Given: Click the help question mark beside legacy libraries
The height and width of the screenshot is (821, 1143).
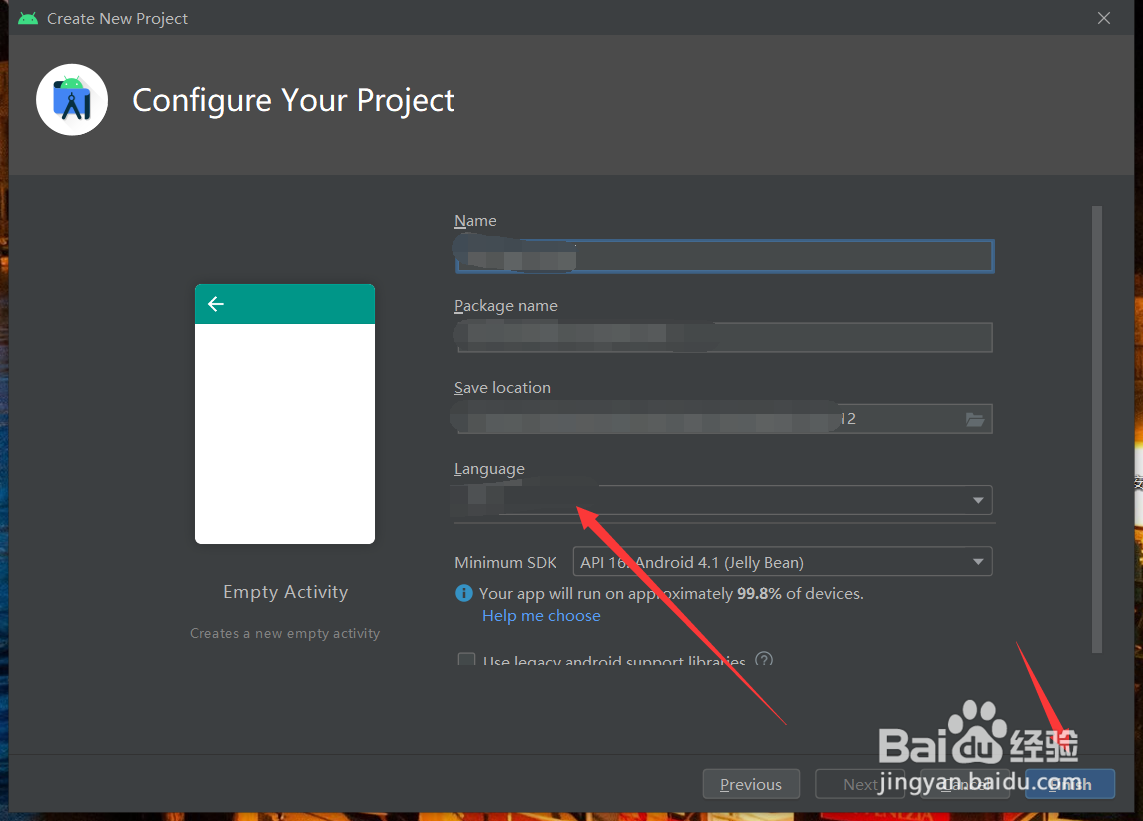Looking at the screenshot, I should click(x=763, y=659).
